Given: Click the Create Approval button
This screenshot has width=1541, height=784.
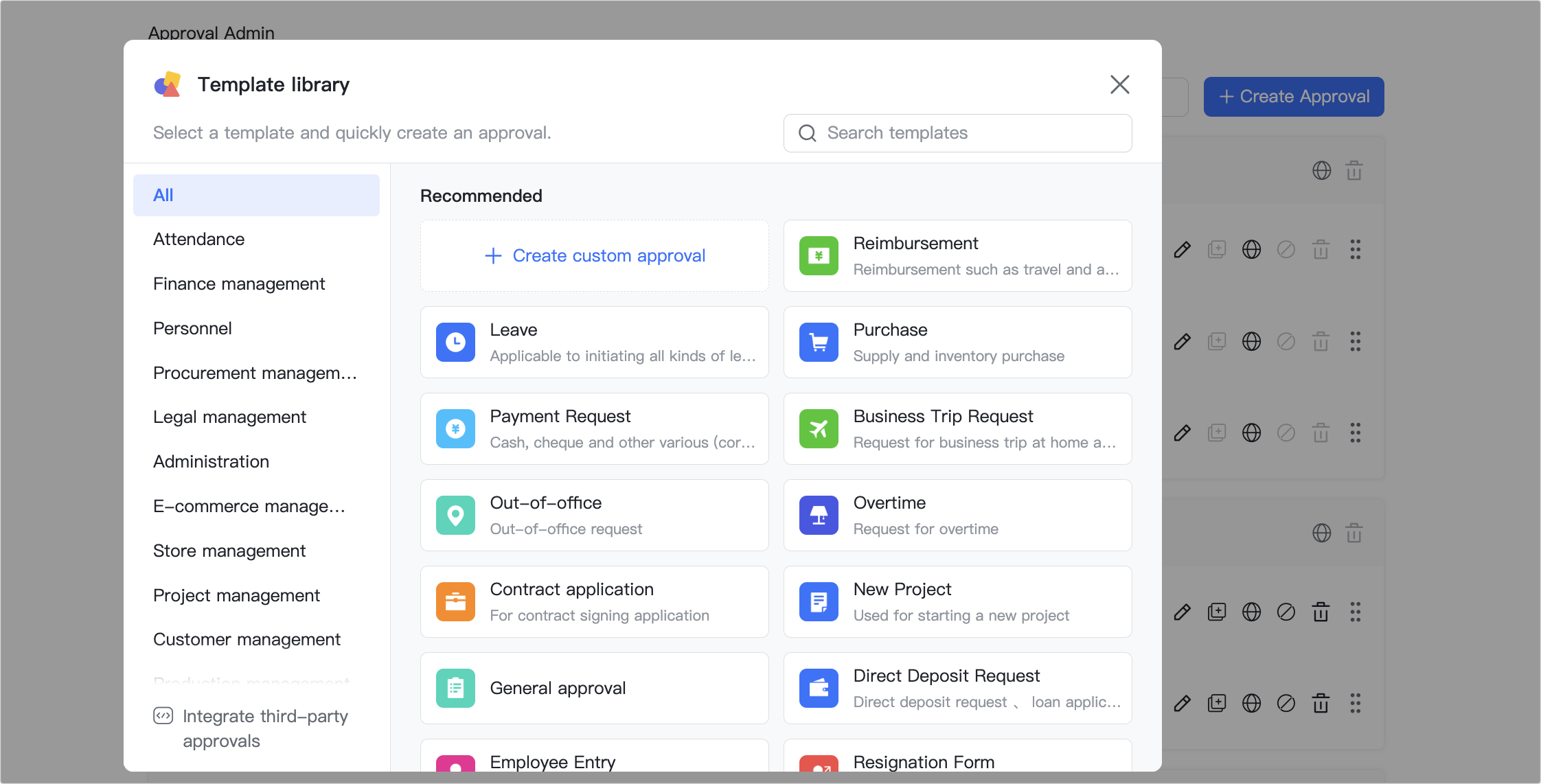Looking at the screenshot, I should pos(1293,96).
